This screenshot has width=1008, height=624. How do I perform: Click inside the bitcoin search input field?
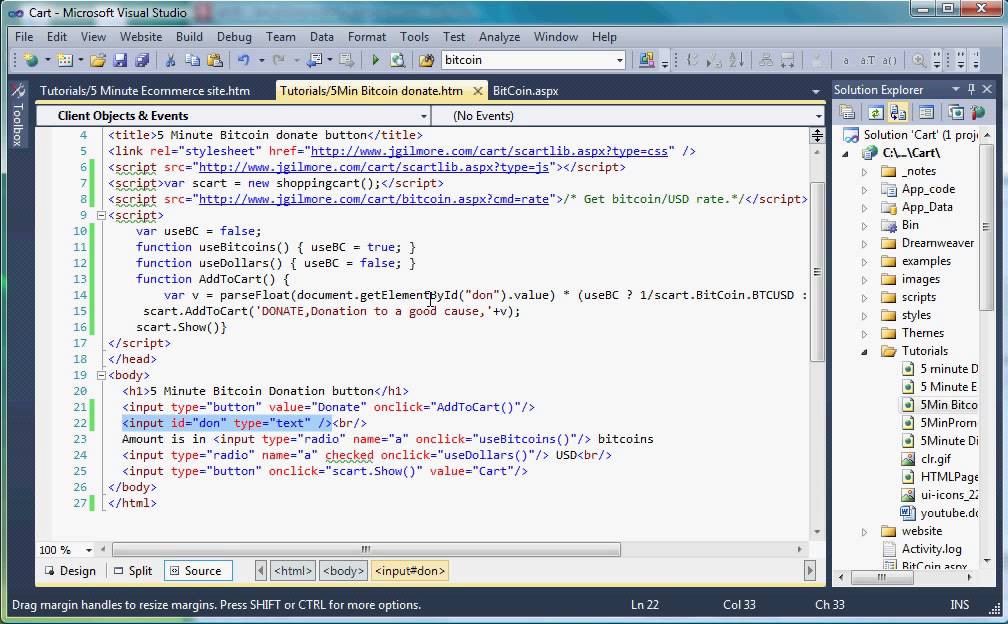(527, 60)
